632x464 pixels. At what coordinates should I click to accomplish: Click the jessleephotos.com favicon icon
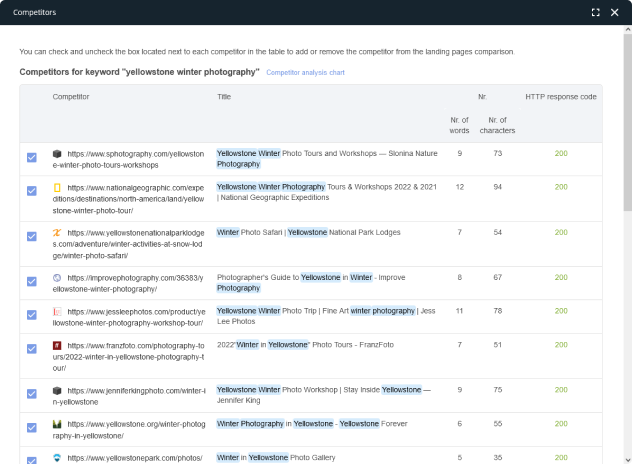pyautogui.click(x=57, y=312)
